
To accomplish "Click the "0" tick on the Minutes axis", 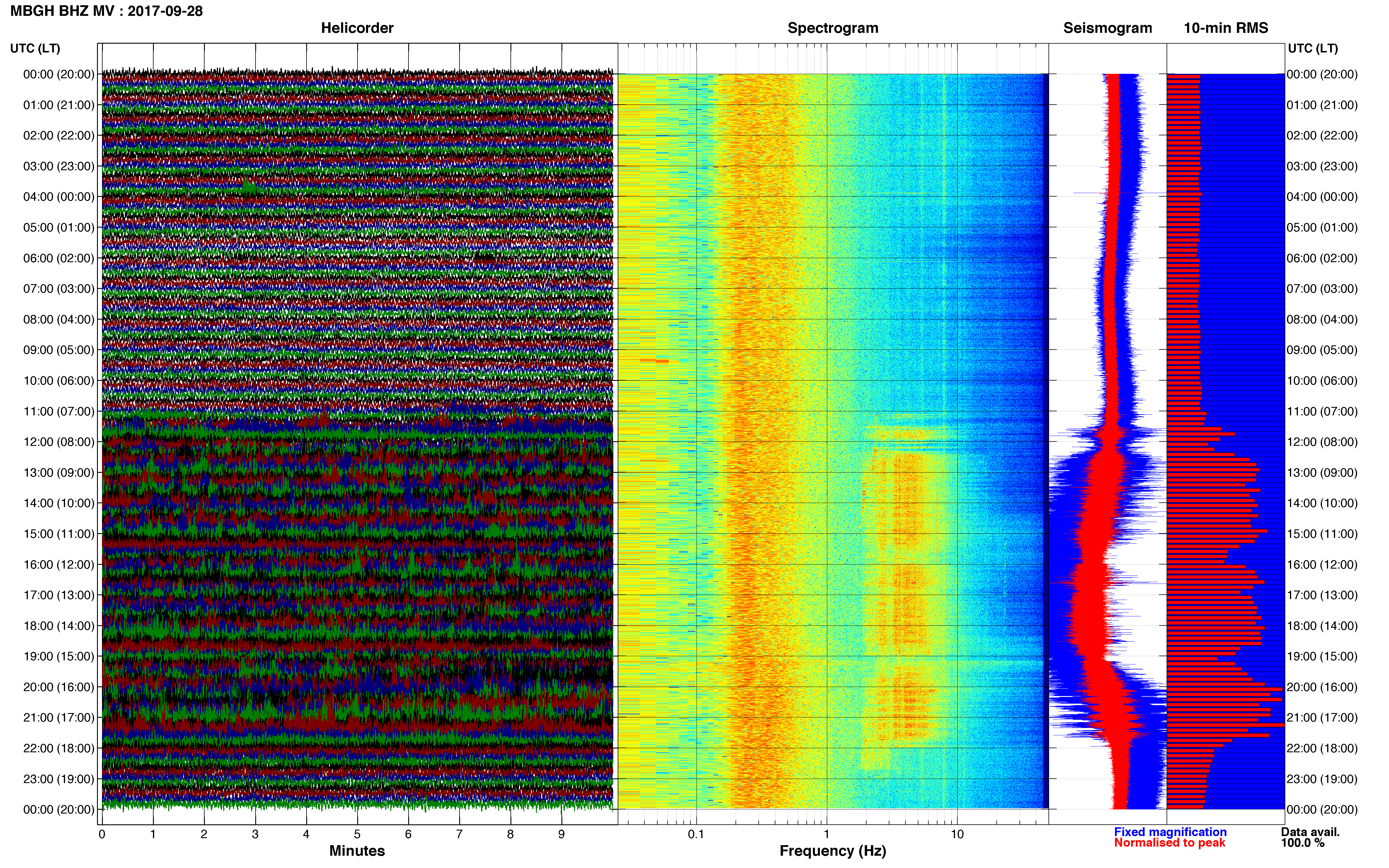I will (102, 834).
